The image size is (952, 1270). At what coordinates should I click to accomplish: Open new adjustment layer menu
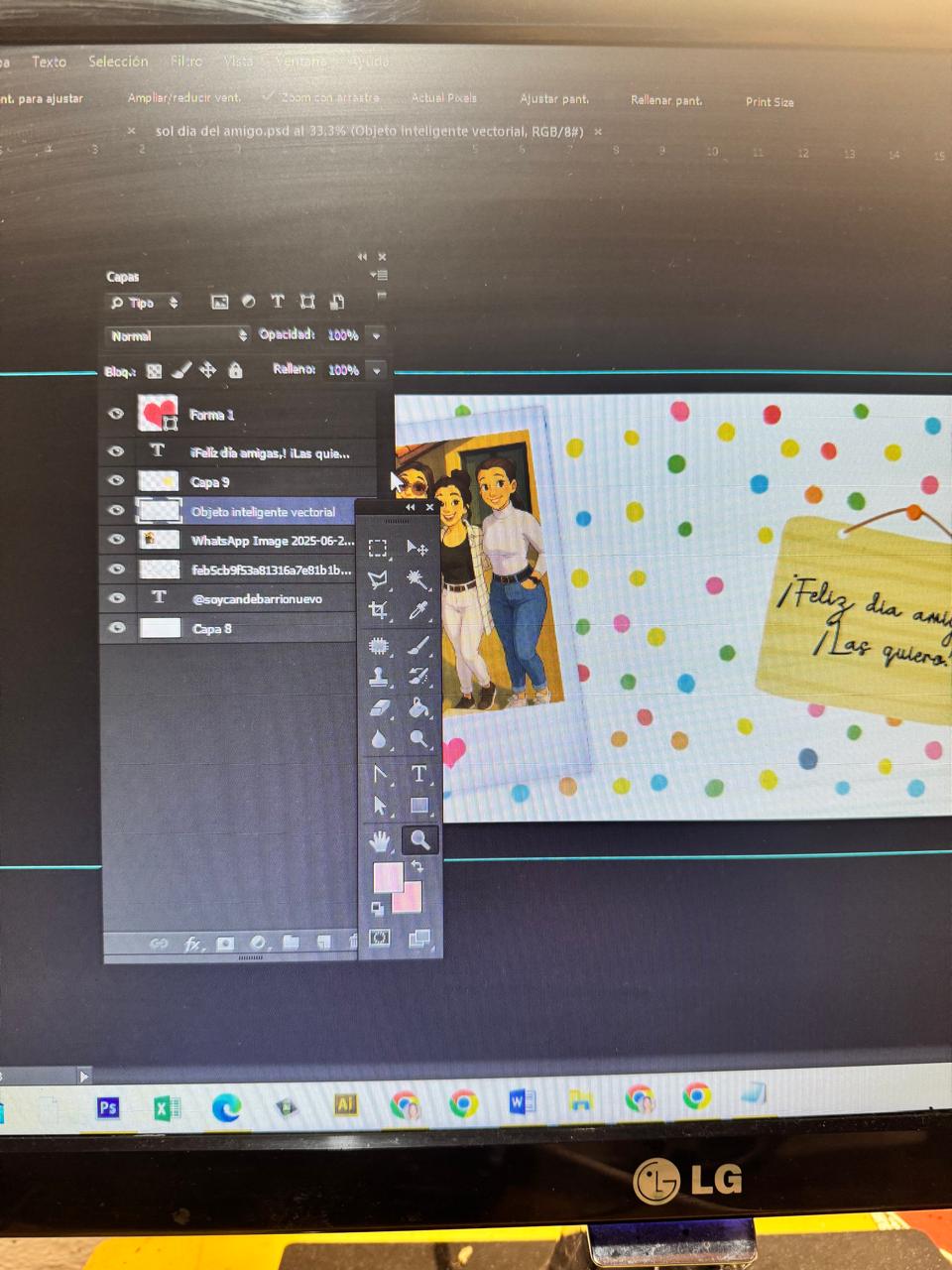click(258, 943)
